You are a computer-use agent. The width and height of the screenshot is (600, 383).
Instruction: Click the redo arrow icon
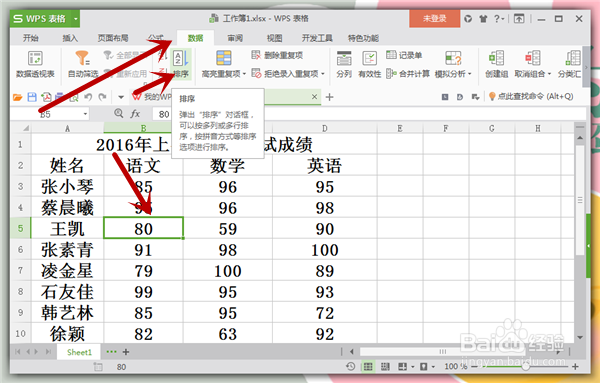[102, 97]
